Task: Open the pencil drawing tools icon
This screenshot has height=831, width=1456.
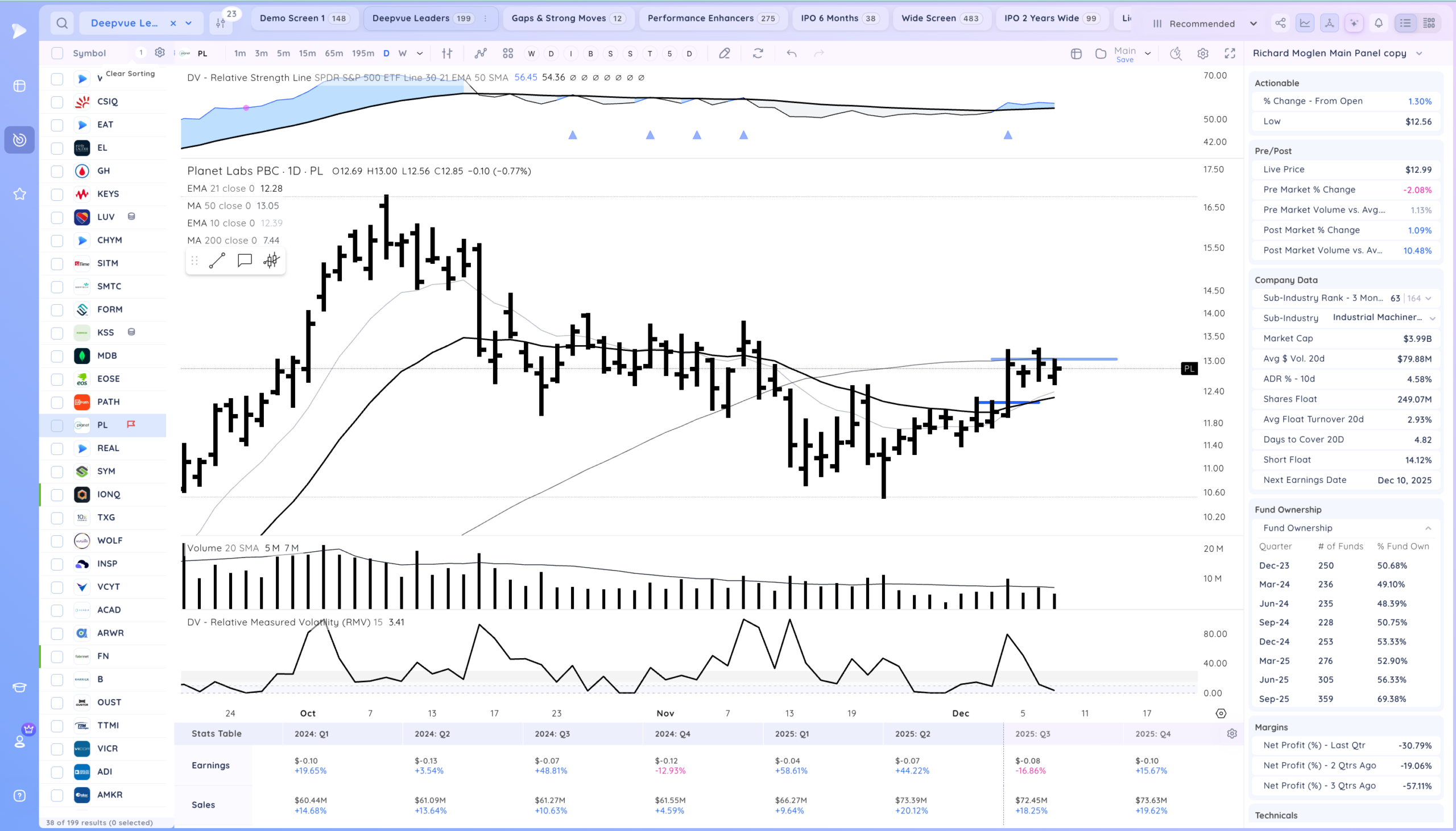Action: pos(724,53)
